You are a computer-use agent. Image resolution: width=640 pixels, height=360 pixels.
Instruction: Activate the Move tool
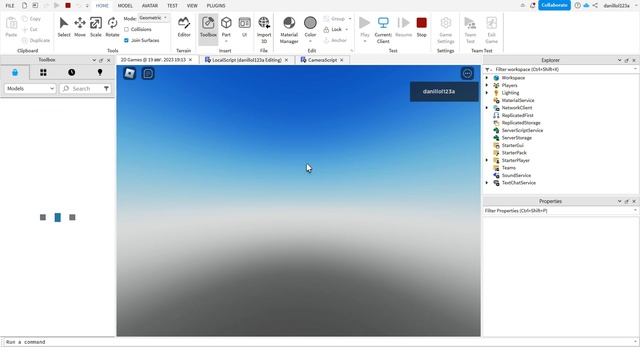click(80, 27)
